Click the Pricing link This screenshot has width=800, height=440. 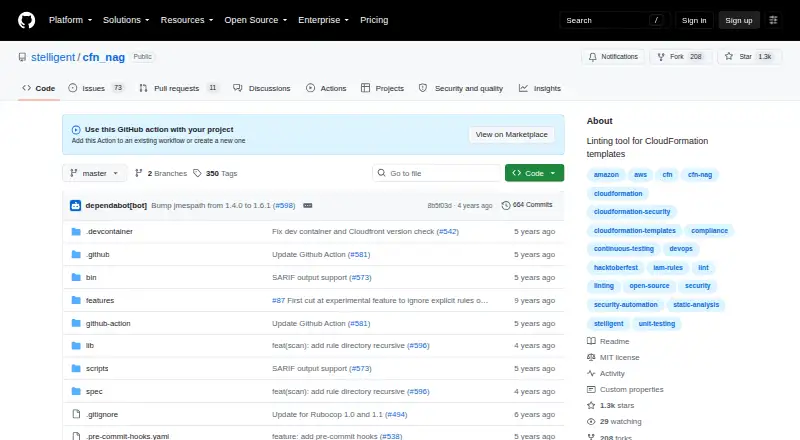(x=374, y=20)
